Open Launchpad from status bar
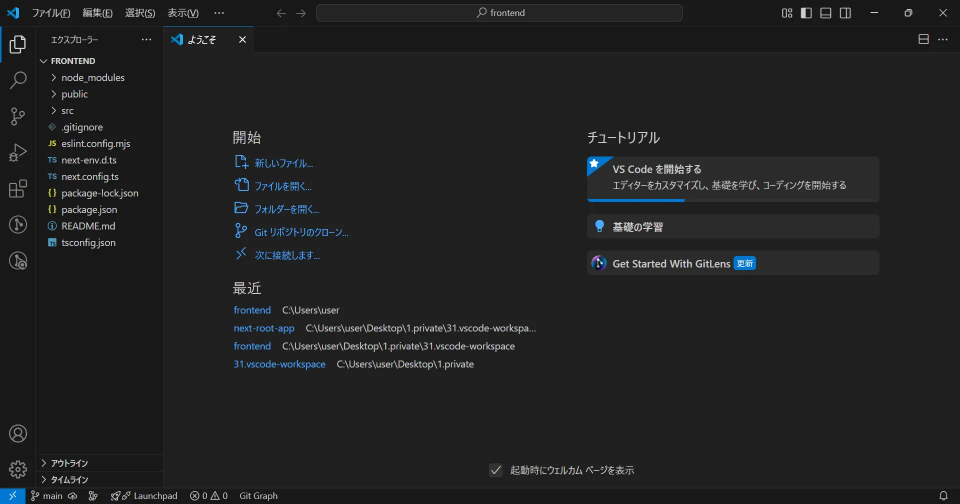The height and width of the screenshot is (504, 960). click(x=144, y=496)
